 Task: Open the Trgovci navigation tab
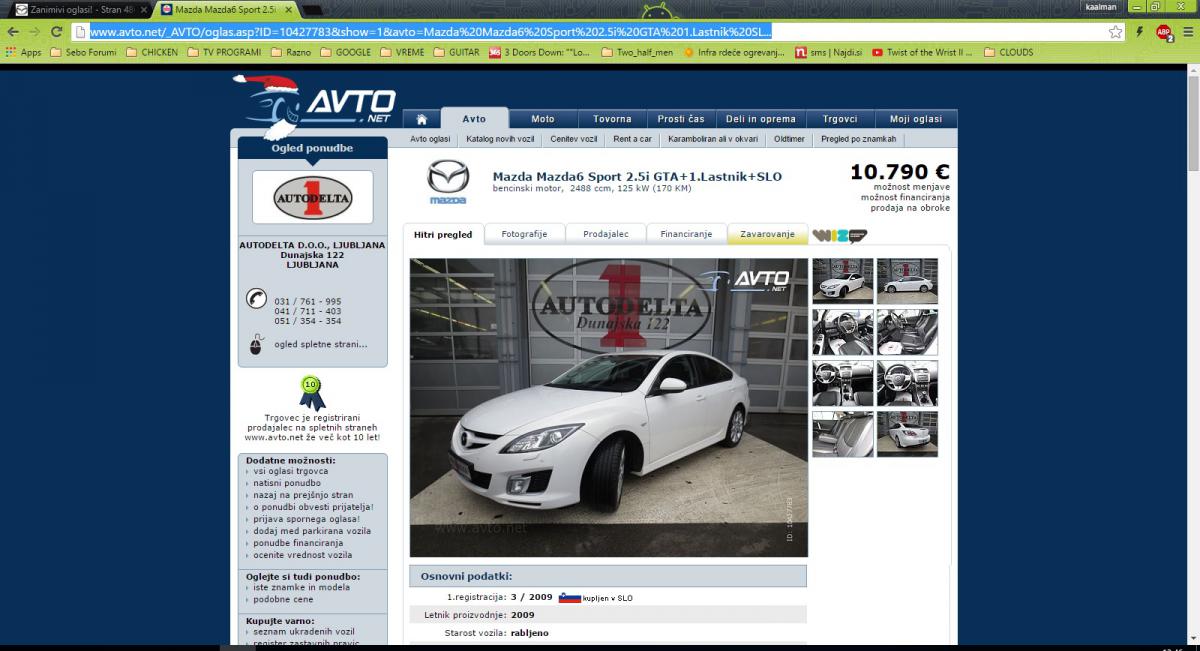(x=840, y=119)
